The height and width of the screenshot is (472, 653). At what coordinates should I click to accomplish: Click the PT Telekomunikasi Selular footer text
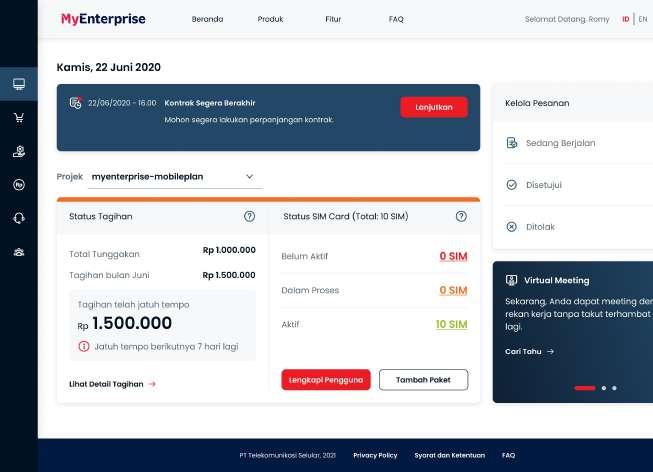pos(288,455)
